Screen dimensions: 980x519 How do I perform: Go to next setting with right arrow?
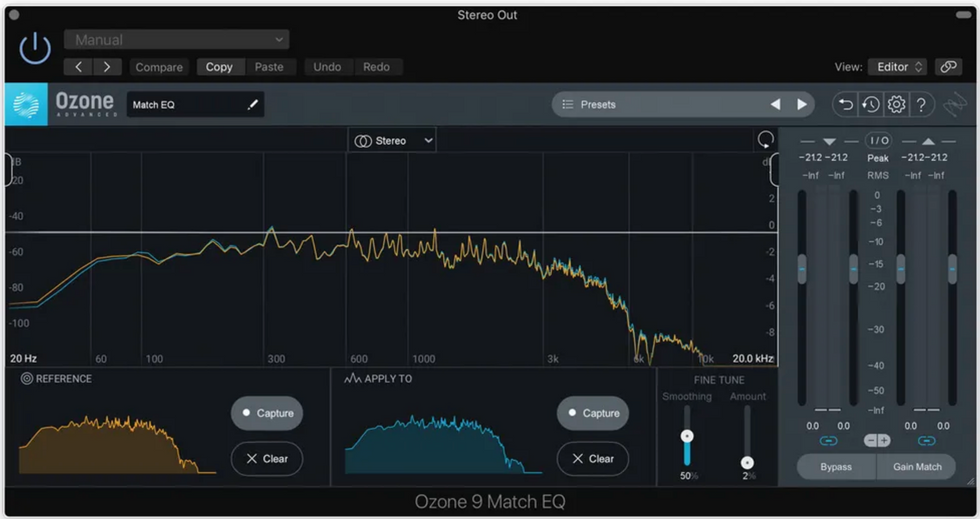point(107,67)
